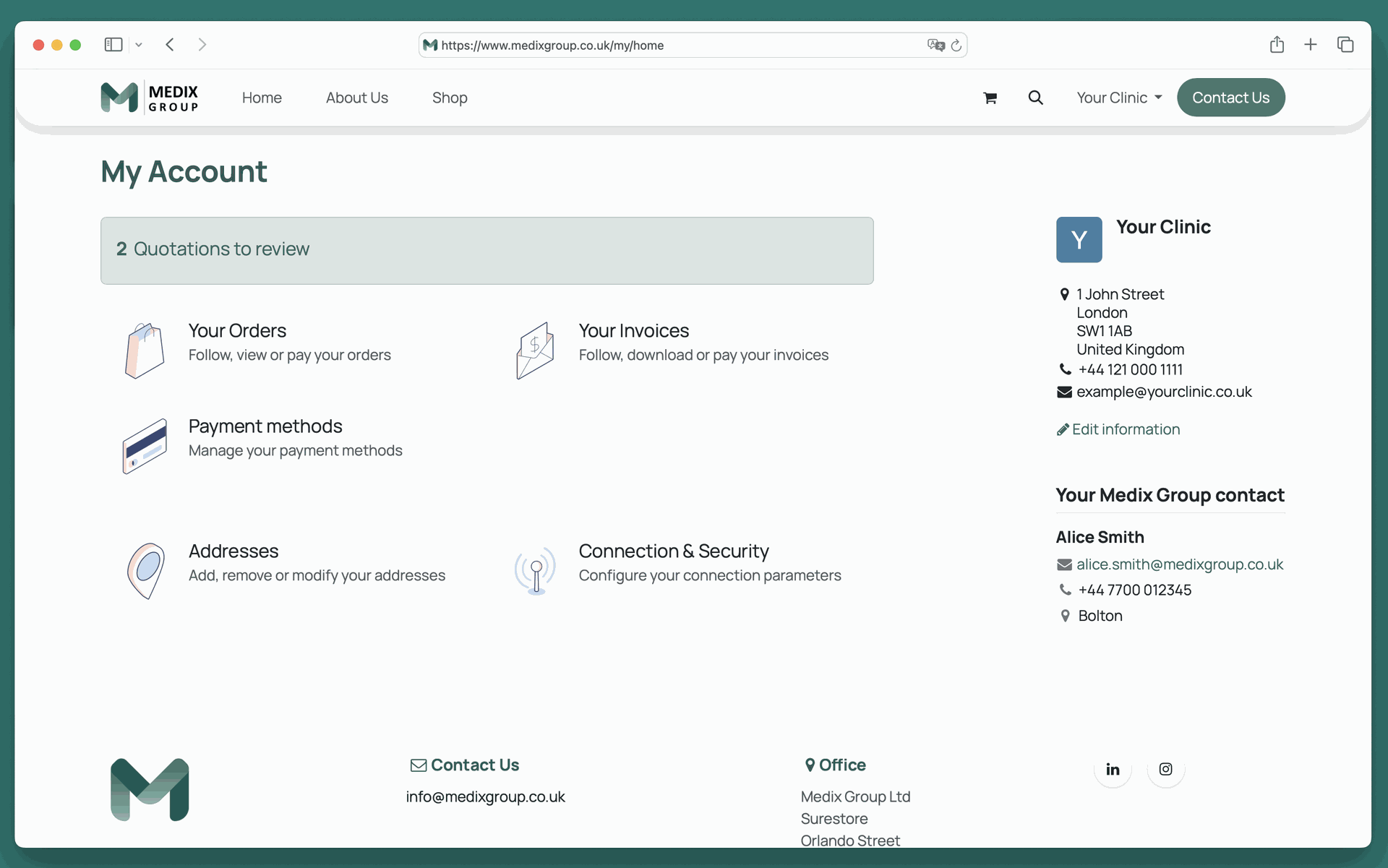Go to the About Us menu item

point(356,98)
